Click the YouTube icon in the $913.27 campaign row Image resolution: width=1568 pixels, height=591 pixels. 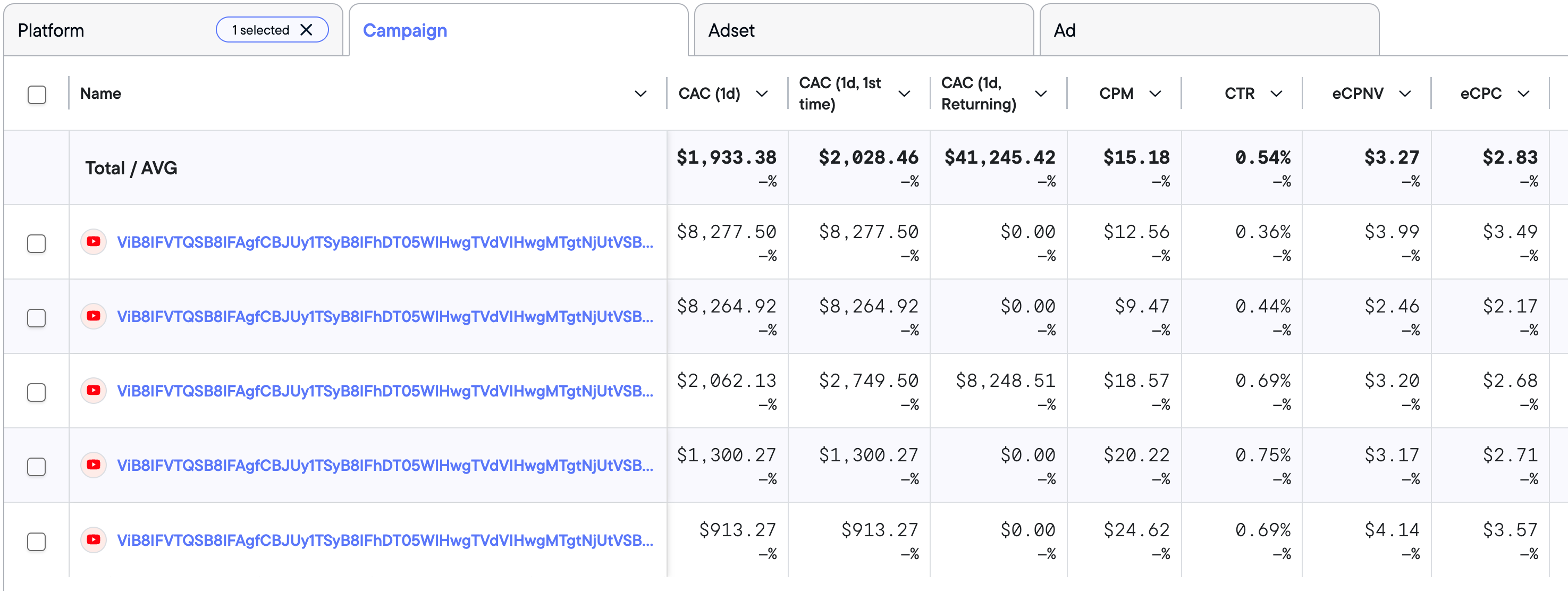pos(94,540)
